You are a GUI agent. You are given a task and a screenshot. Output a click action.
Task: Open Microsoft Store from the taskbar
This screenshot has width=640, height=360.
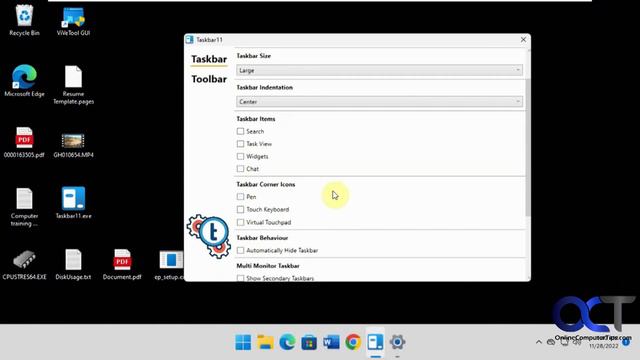309,342
